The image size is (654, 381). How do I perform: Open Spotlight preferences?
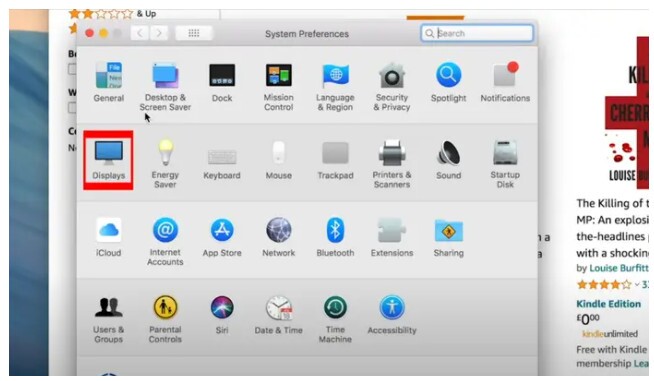(x=448, y=82)
